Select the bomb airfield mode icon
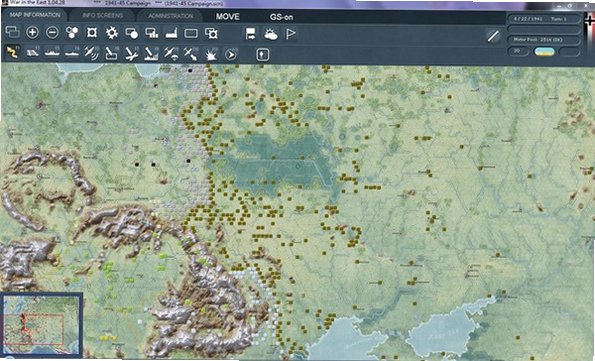 (x=131, y=54)
